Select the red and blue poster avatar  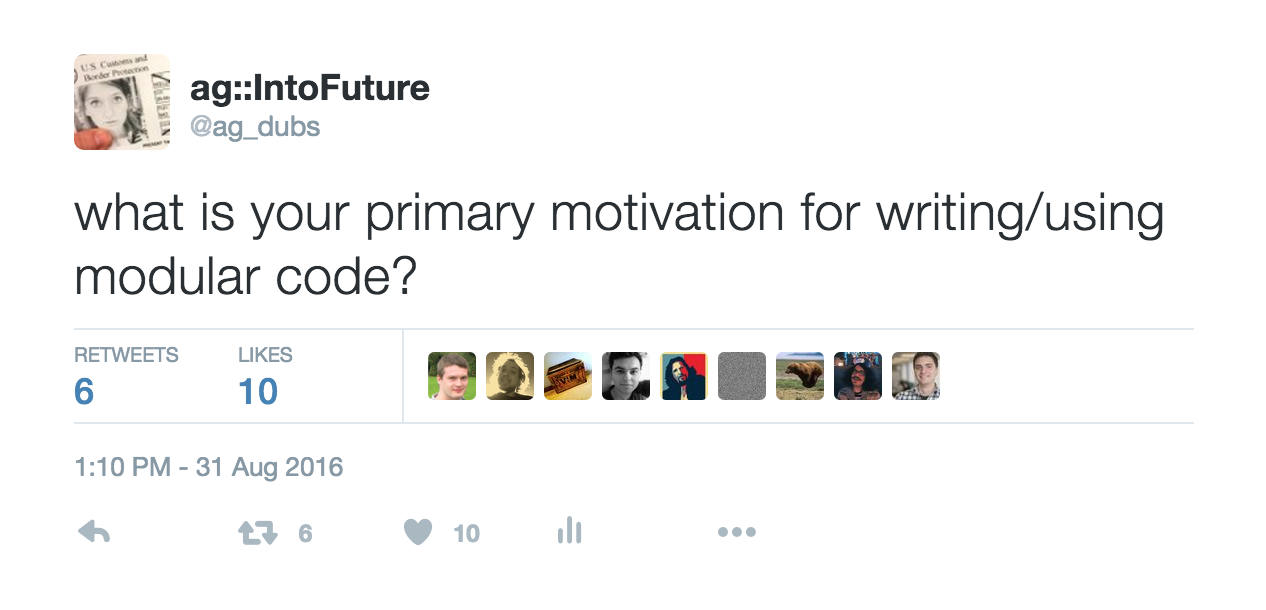(684, 376)
